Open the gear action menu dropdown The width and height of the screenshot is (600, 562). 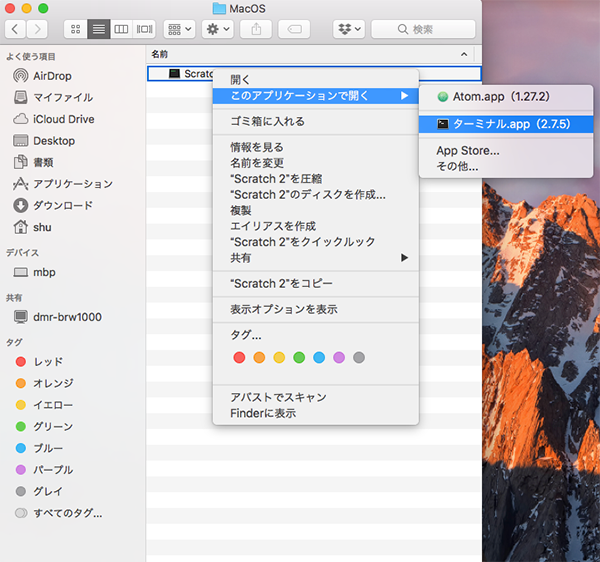click(218, 29)
